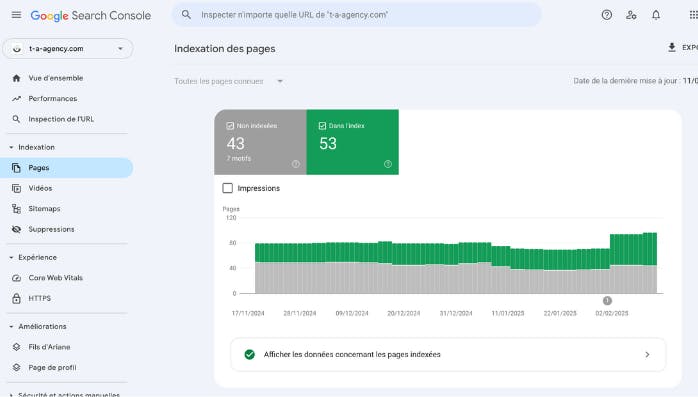The image size is (698, 397).
Task: Click the magnifier icon beside Inspection de l'URL
Action: tap(16, 119)
